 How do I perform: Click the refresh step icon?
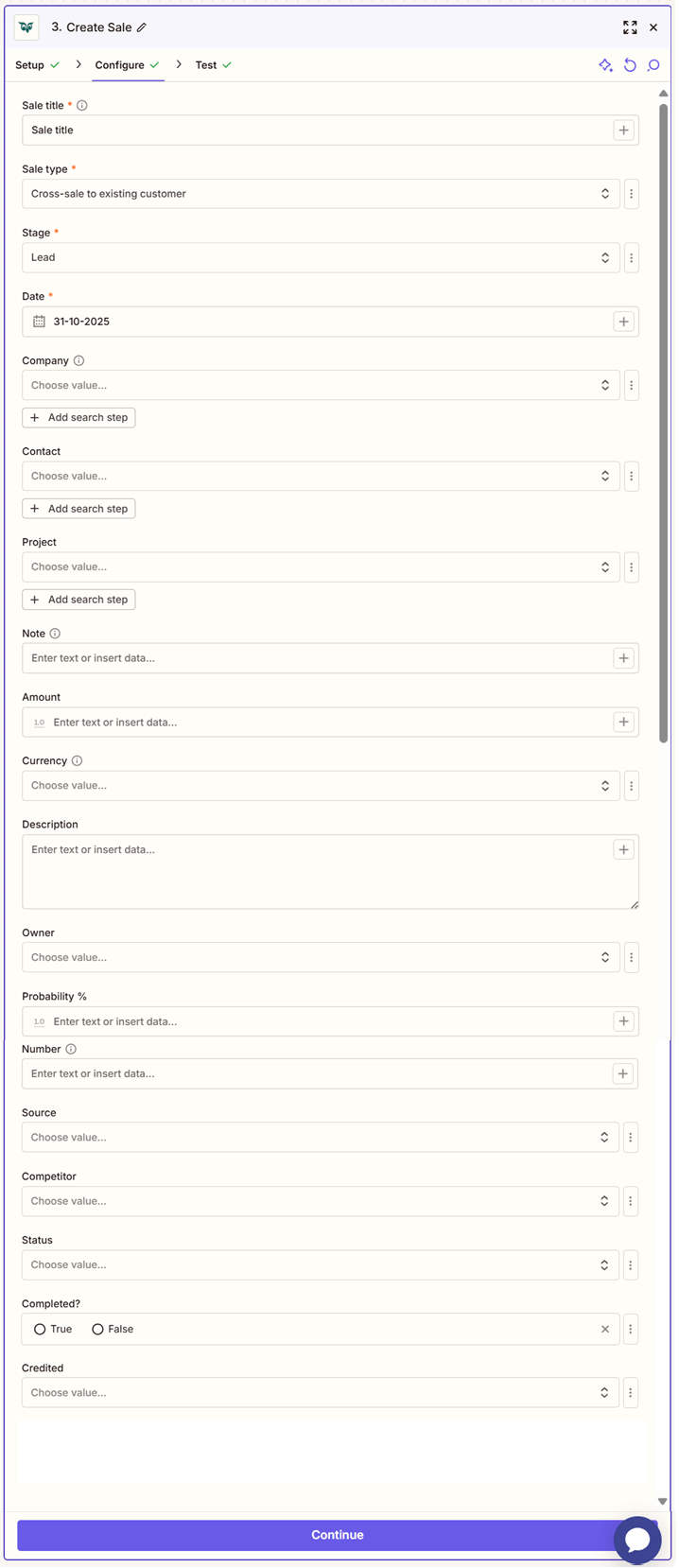630,65
